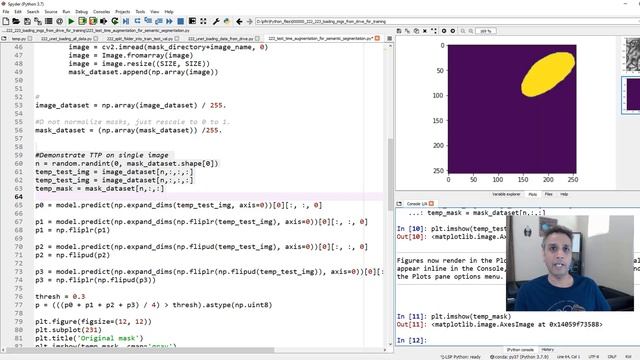Select purple mask plot thumbnail

(x=631, y=95)
